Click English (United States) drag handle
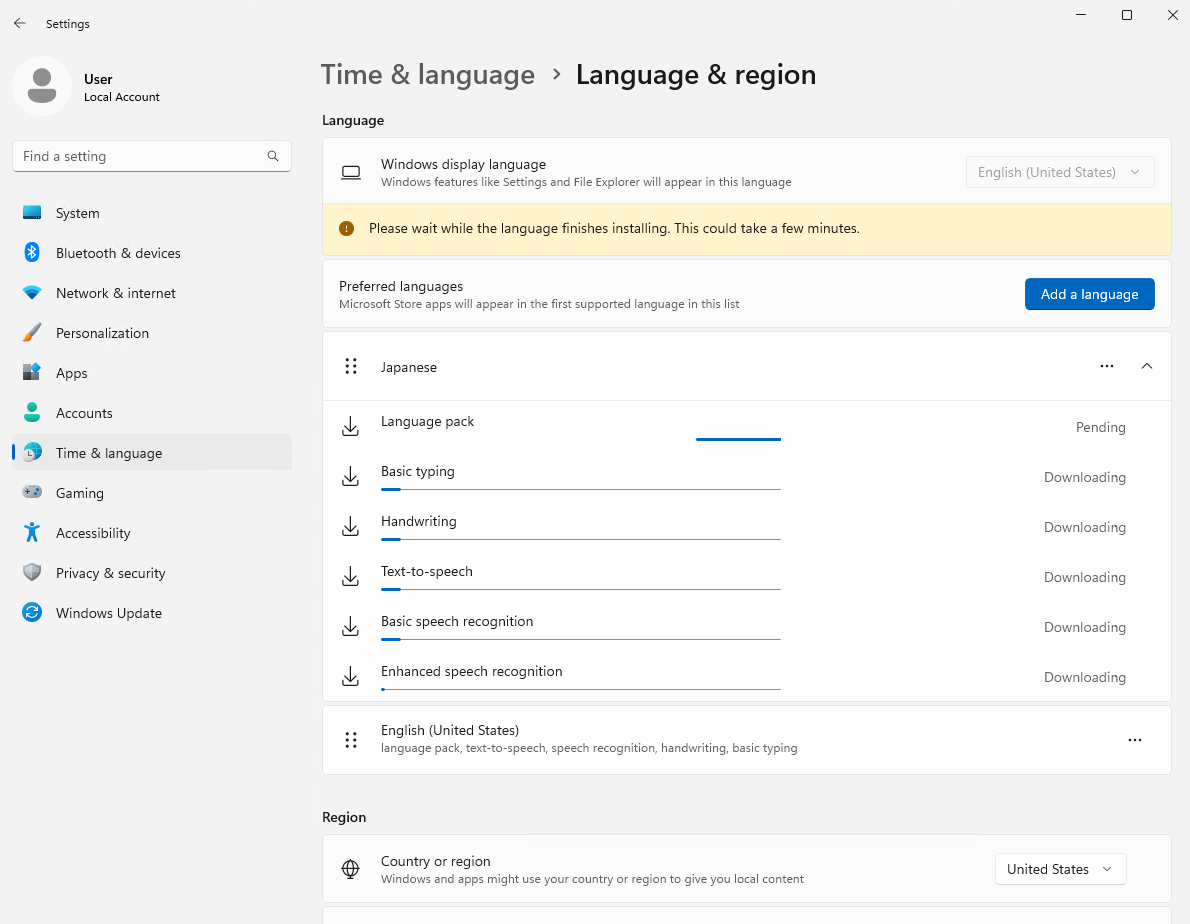1190x924 pixels. pos(351,740)
